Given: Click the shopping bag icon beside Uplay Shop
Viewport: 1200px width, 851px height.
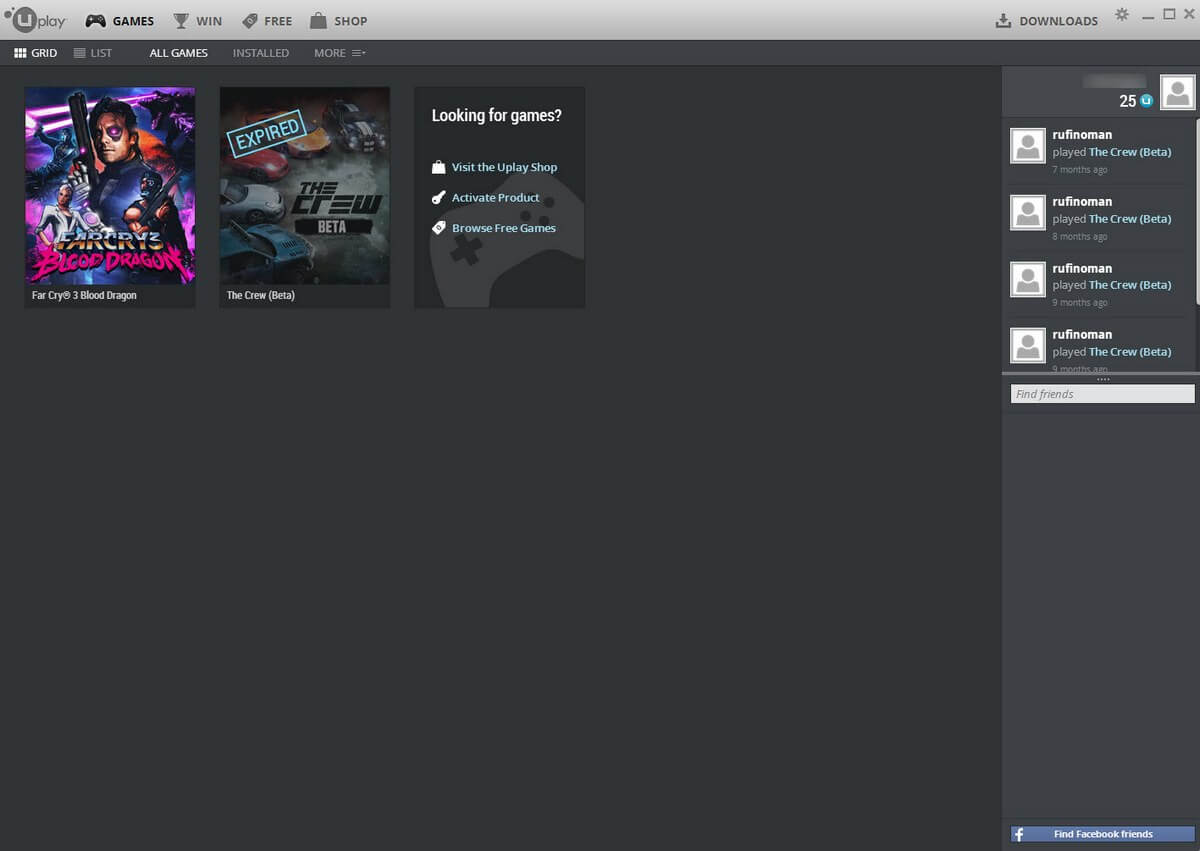Looking at the screenshot, I should [x=438, y=167].
